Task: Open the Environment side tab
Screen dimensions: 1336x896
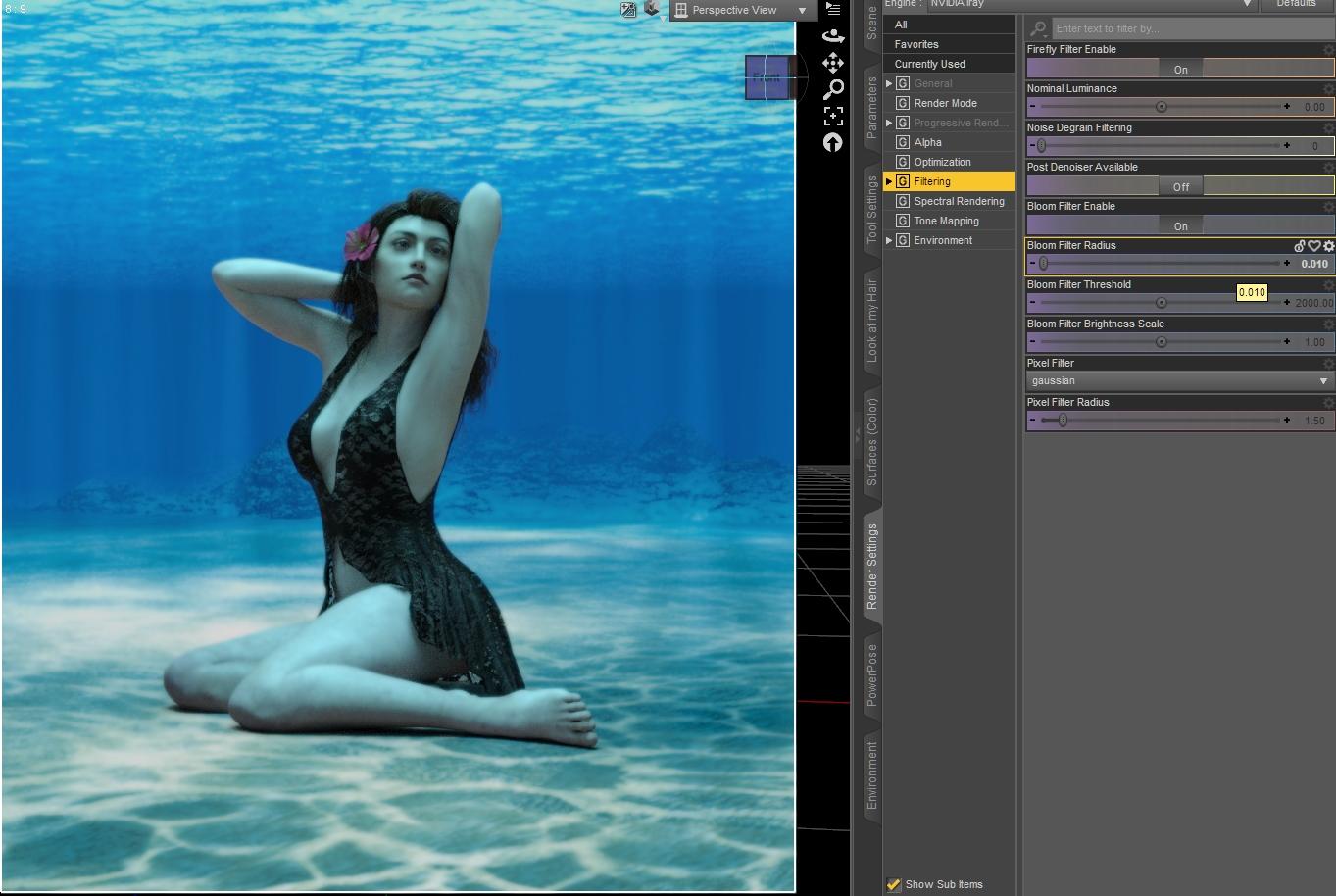Action: coord(871,774)
